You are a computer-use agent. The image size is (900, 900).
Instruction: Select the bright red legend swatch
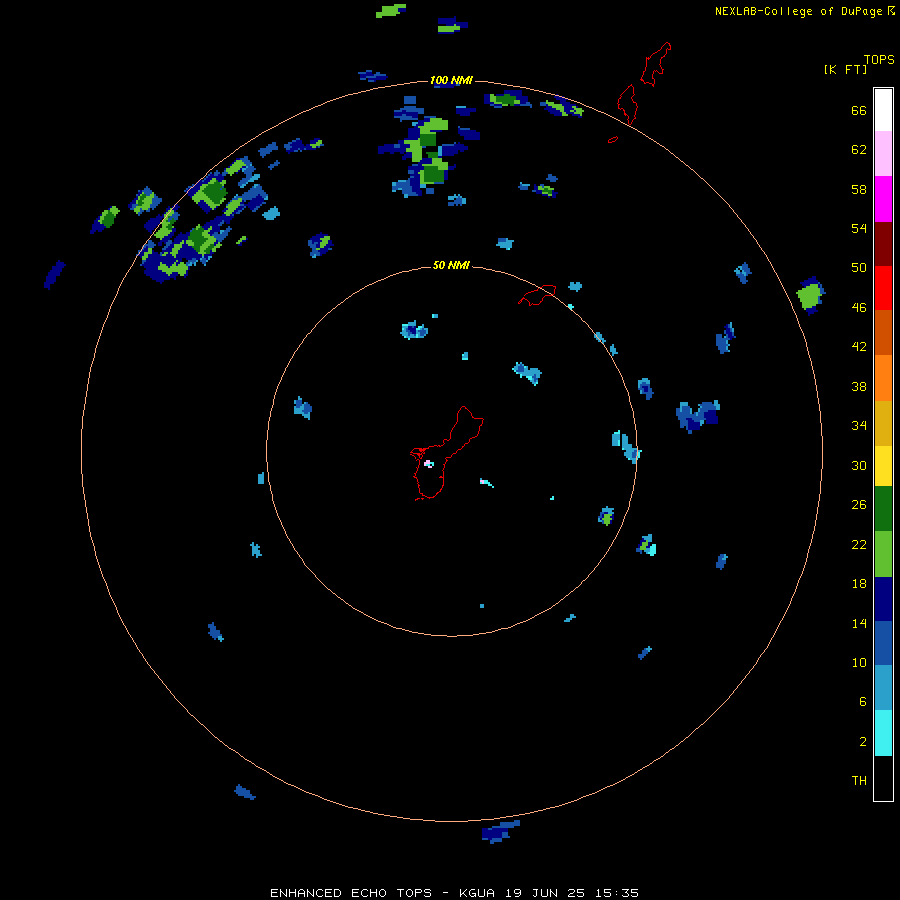click(883, 288)
